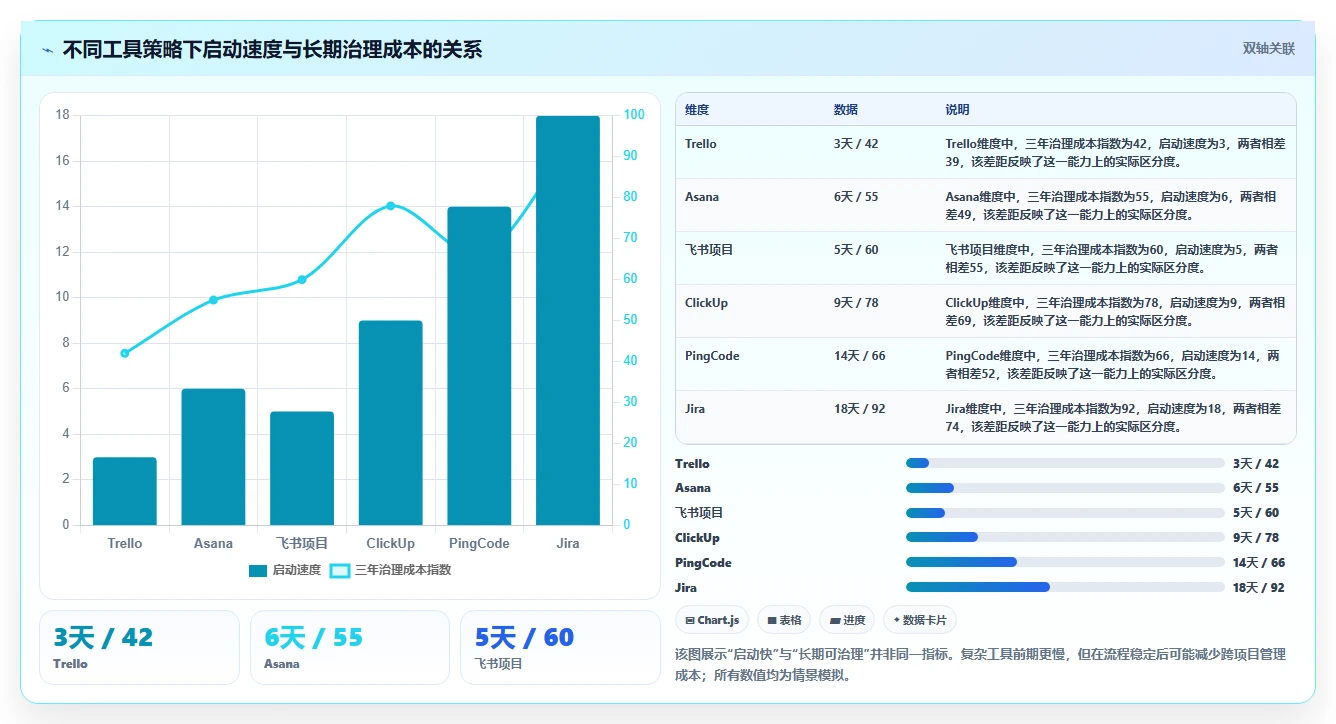The width and height of the screenshot is (1336, 724).
Task: Click the 飞书项目 data point on the line
Action: pyautogui.click(x=302, y=279)
